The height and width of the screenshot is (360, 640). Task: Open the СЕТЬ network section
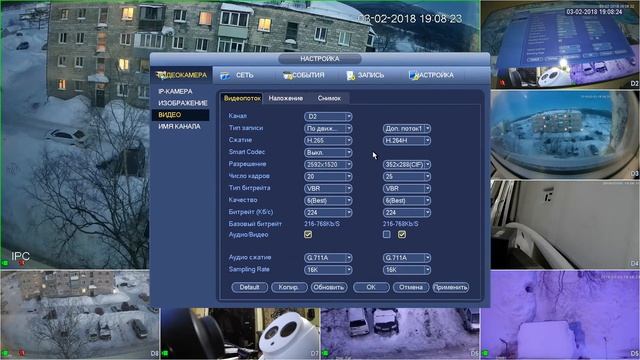[x=237, y=75]
